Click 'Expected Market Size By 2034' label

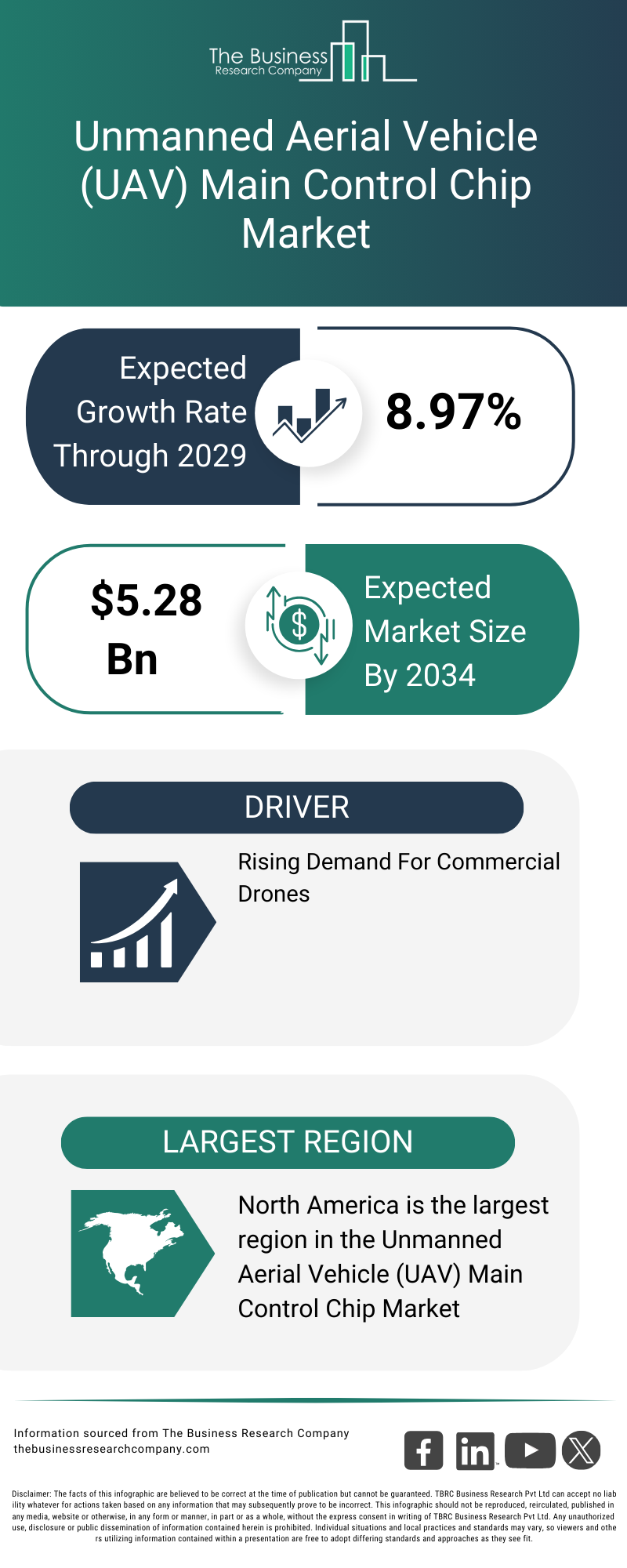444,632
